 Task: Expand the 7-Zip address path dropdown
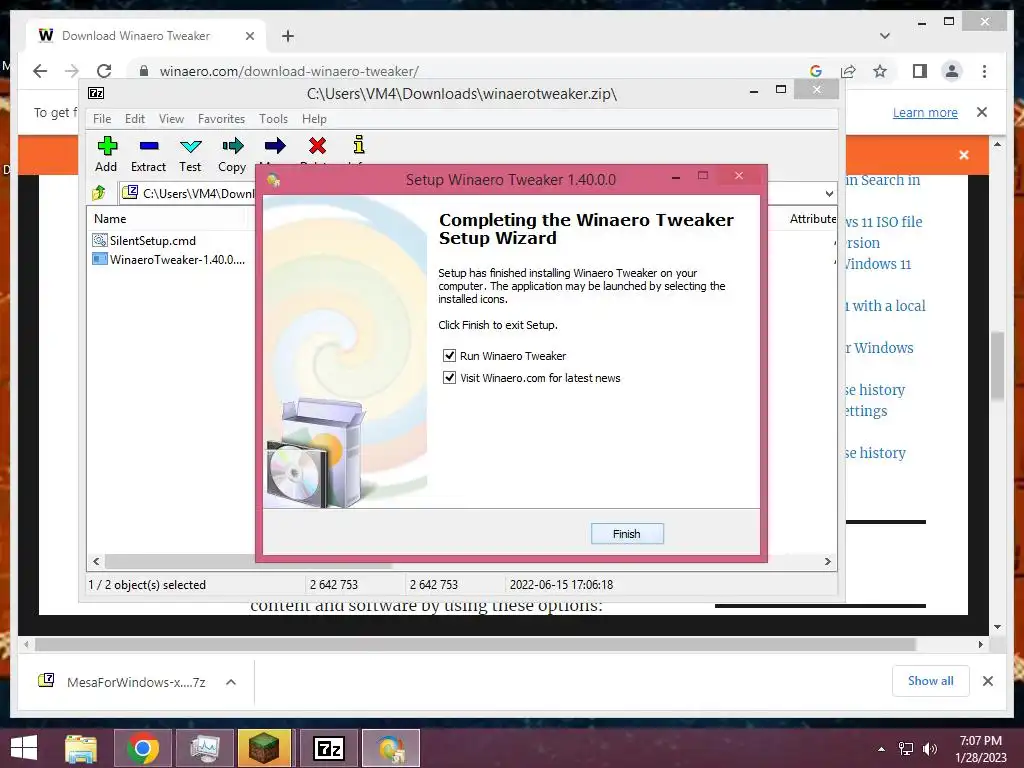tap(829, 193)
